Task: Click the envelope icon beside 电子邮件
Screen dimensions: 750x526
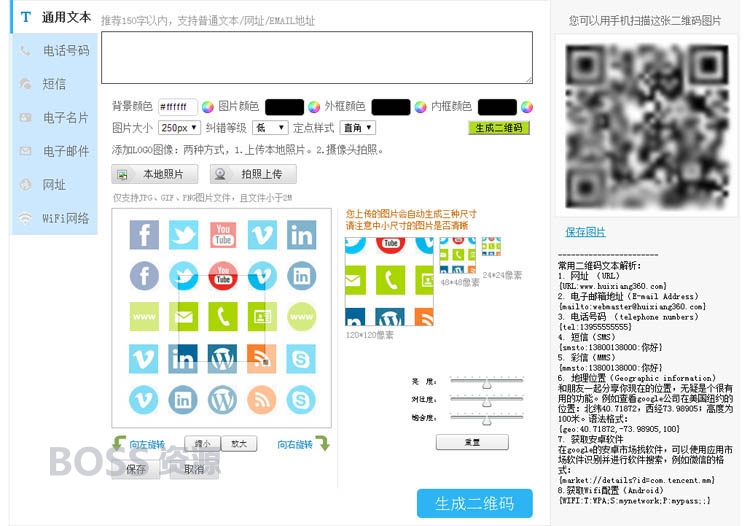Action: (25, 151)
